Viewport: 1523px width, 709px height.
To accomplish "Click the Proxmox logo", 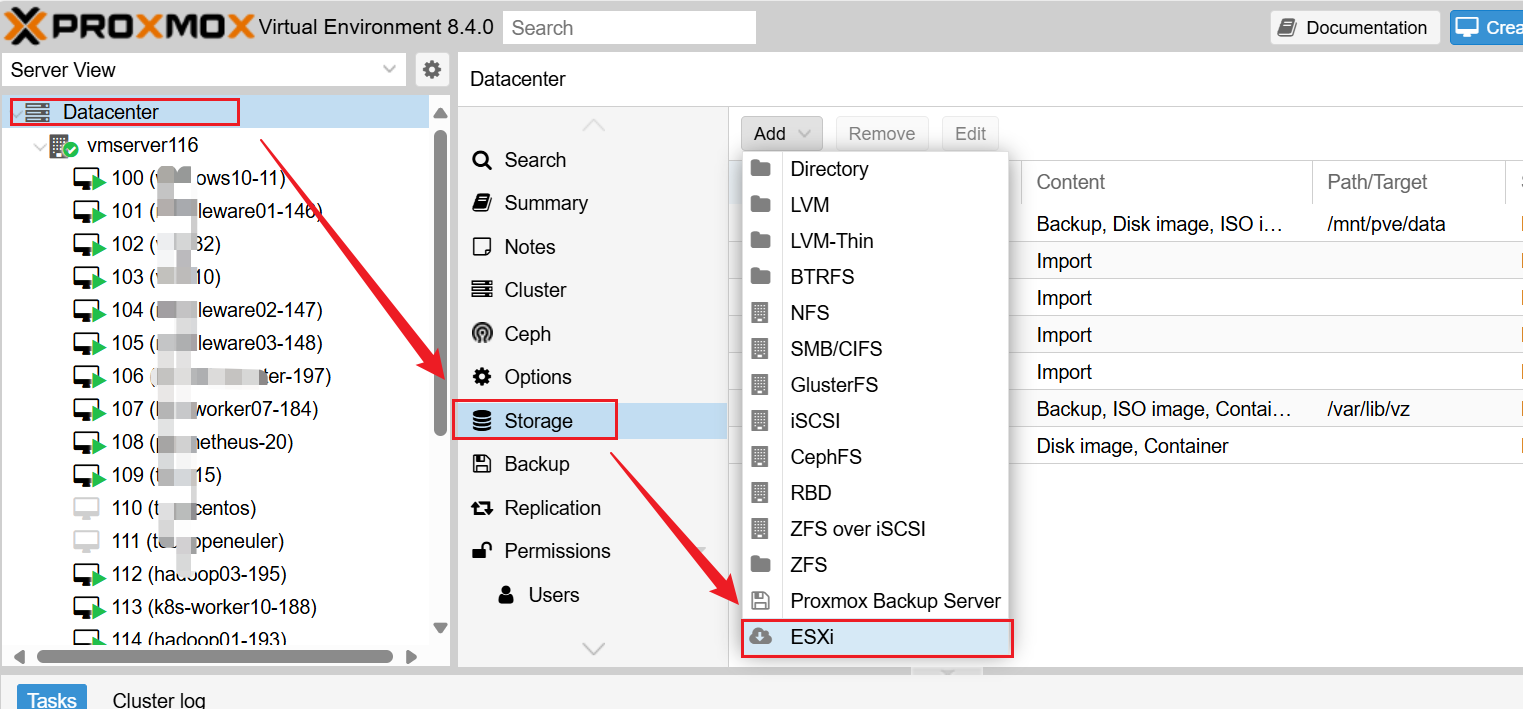I will pyautogui.click(x=130, y=26).
